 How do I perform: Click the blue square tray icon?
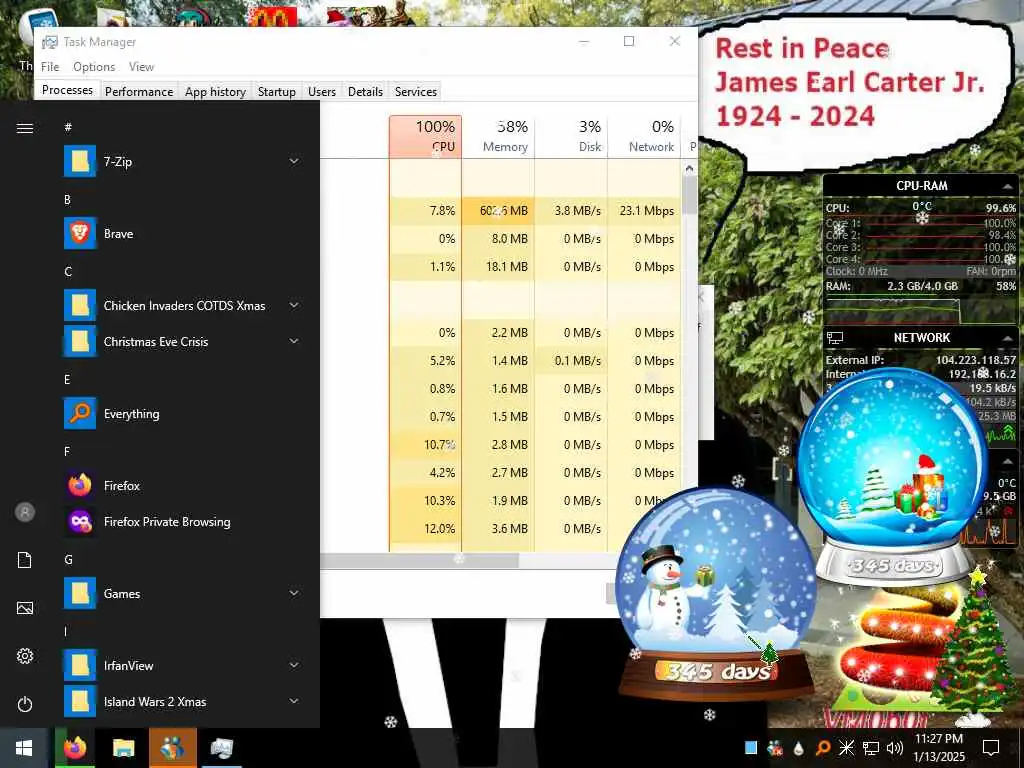coord(751,748)
